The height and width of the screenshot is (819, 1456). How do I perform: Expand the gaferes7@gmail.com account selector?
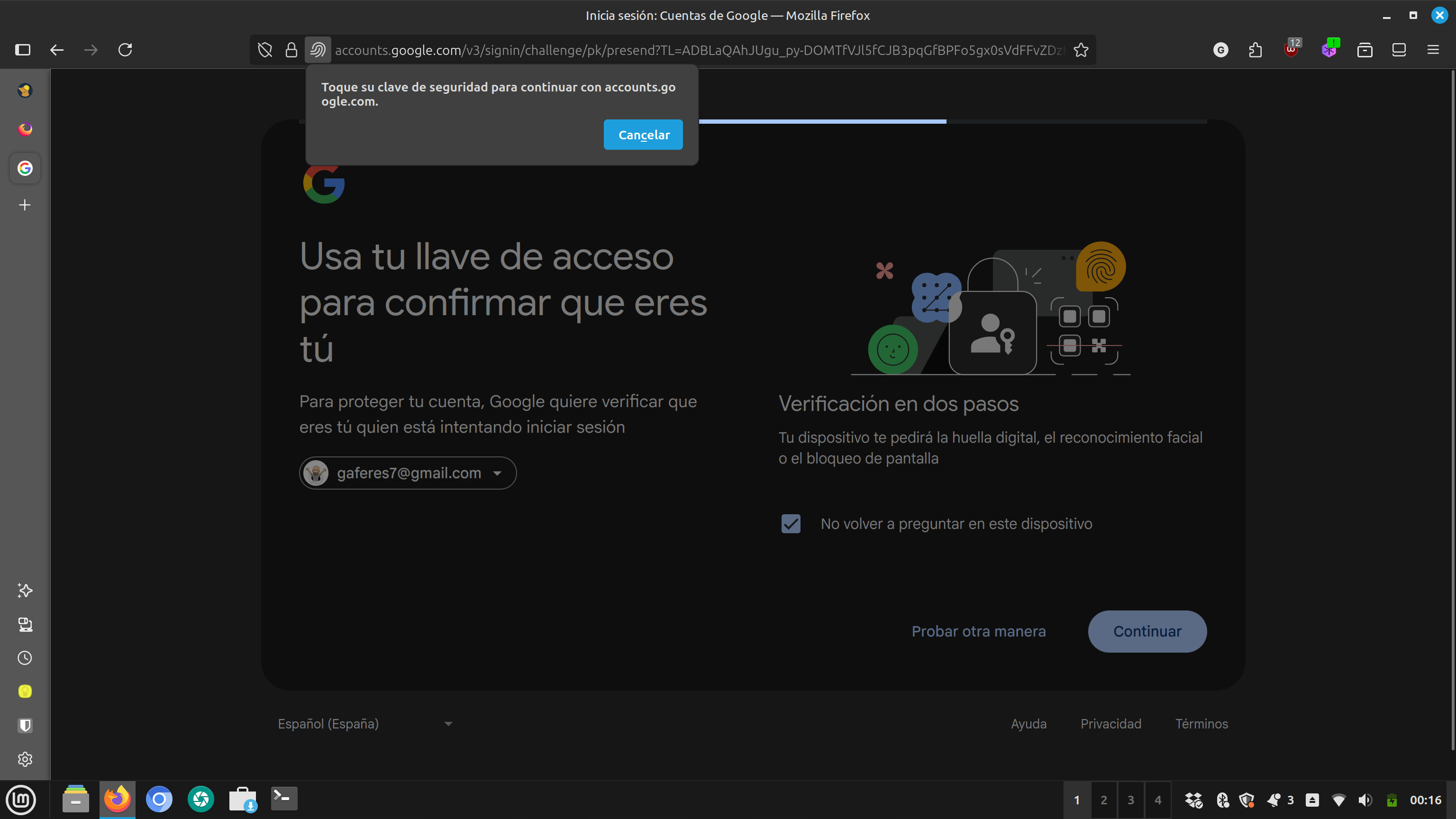(x=408, y=473)
